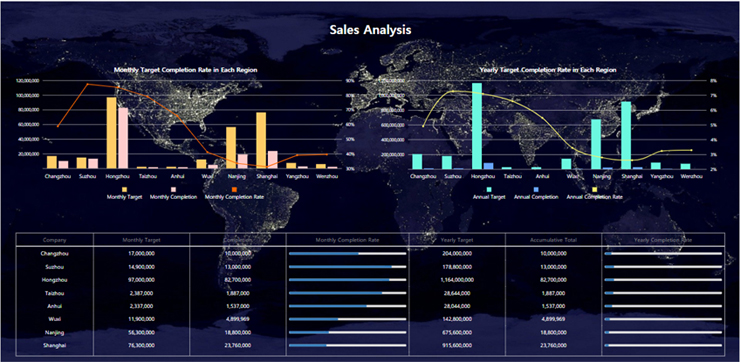The image size is (740, 362).
Task: Click the Monthly Target legend swatch
Action: tap(125, 189)
